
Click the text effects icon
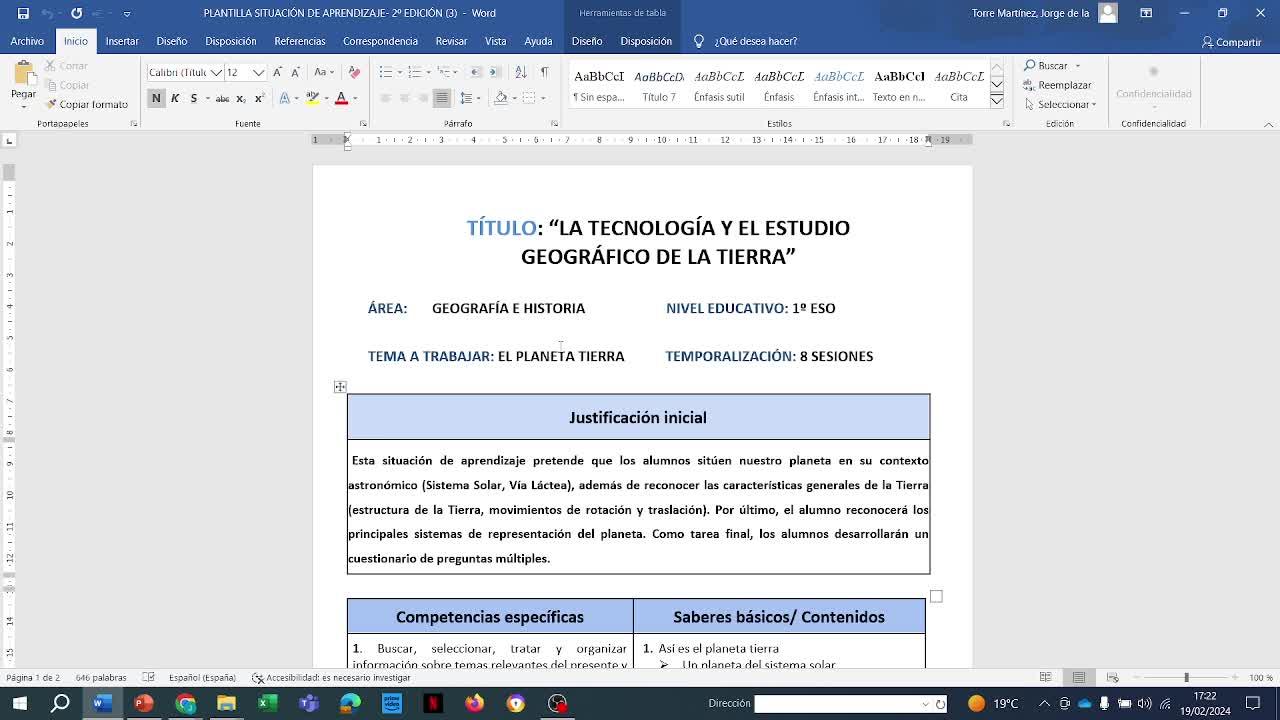[x=284, y=98]
